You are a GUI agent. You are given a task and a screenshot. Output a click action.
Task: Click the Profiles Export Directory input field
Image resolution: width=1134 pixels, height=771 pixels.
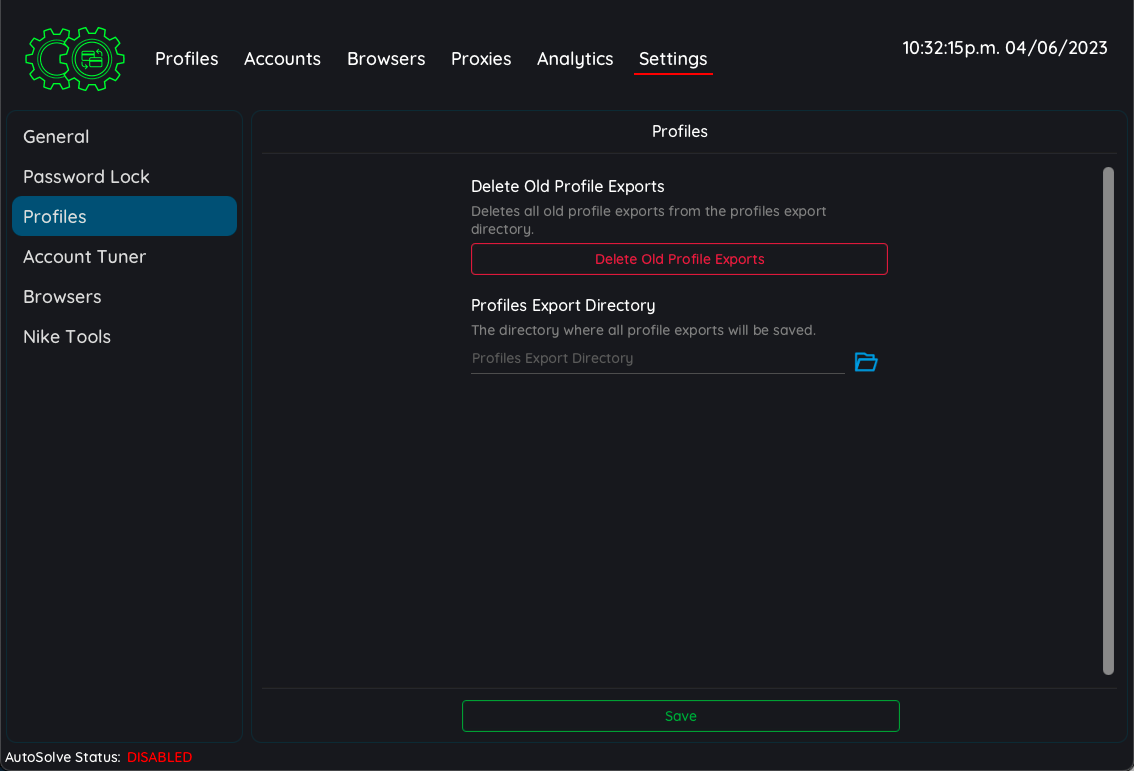pos(655,358)
